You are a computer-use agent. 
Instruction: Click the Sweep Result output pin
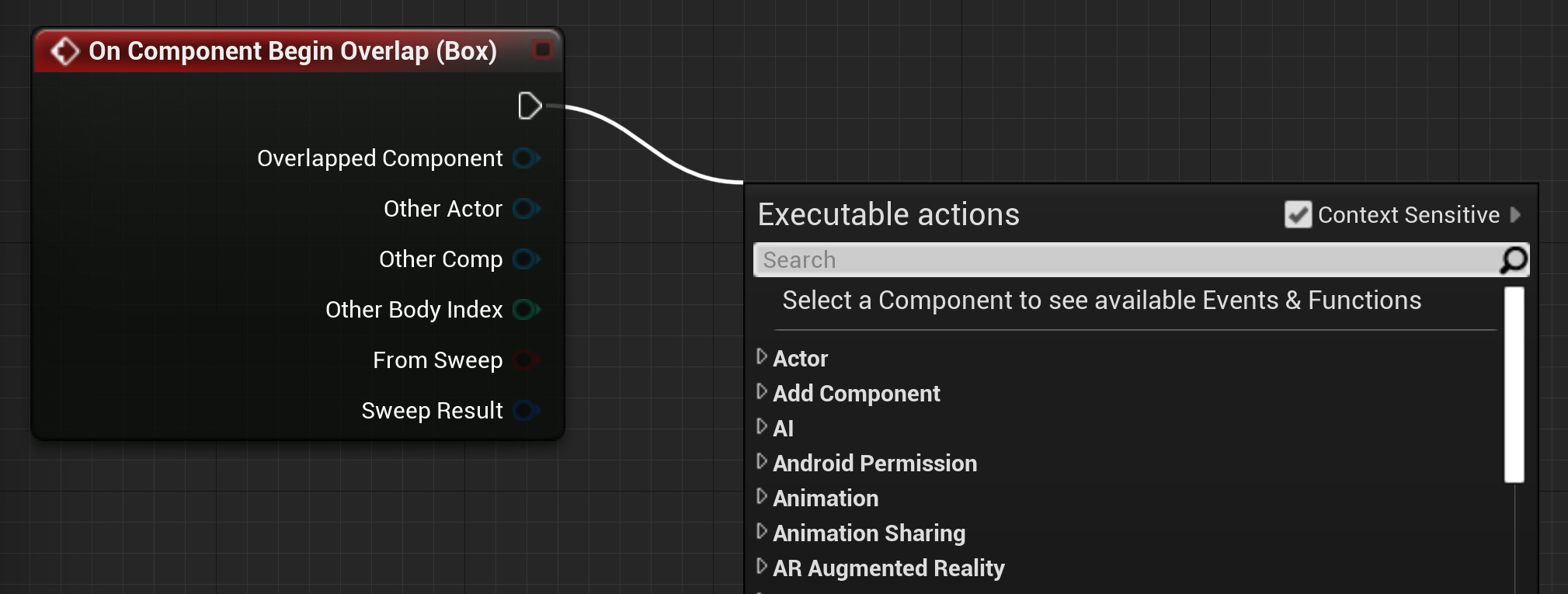click(525, 411)
